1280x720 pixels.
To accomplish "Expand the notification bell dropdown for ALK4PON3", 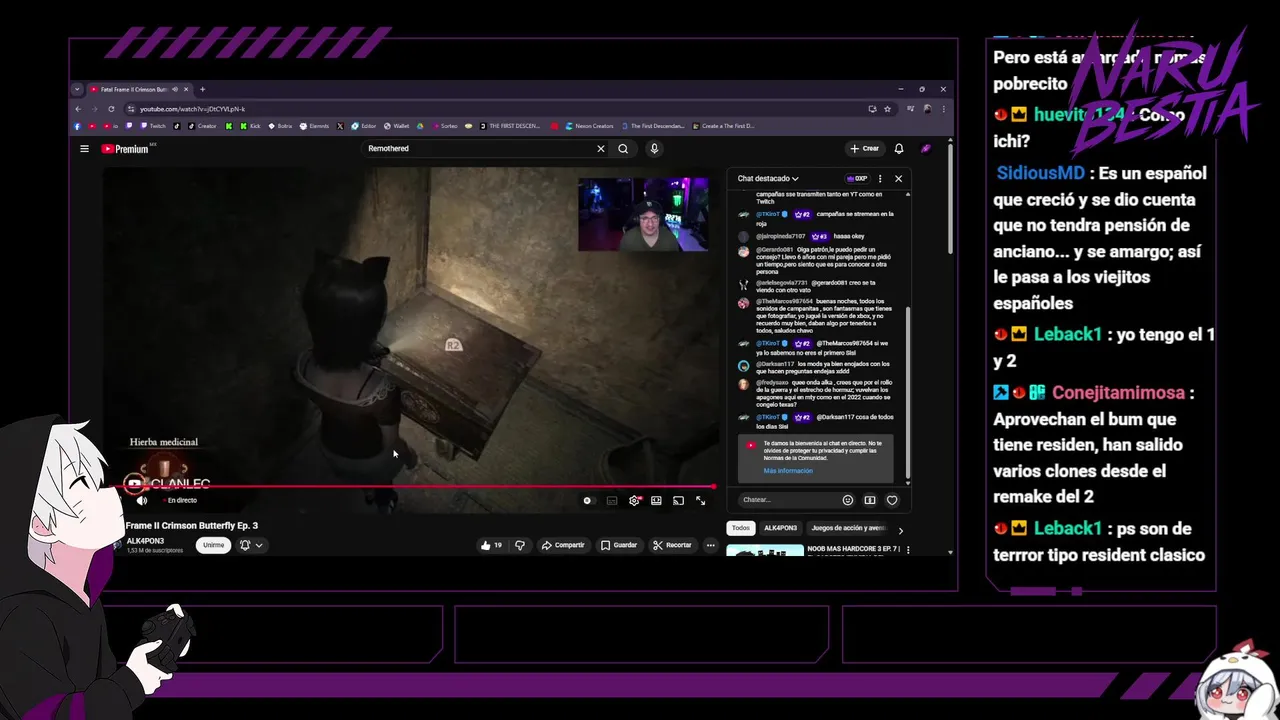I will click(x=259, y=545).
